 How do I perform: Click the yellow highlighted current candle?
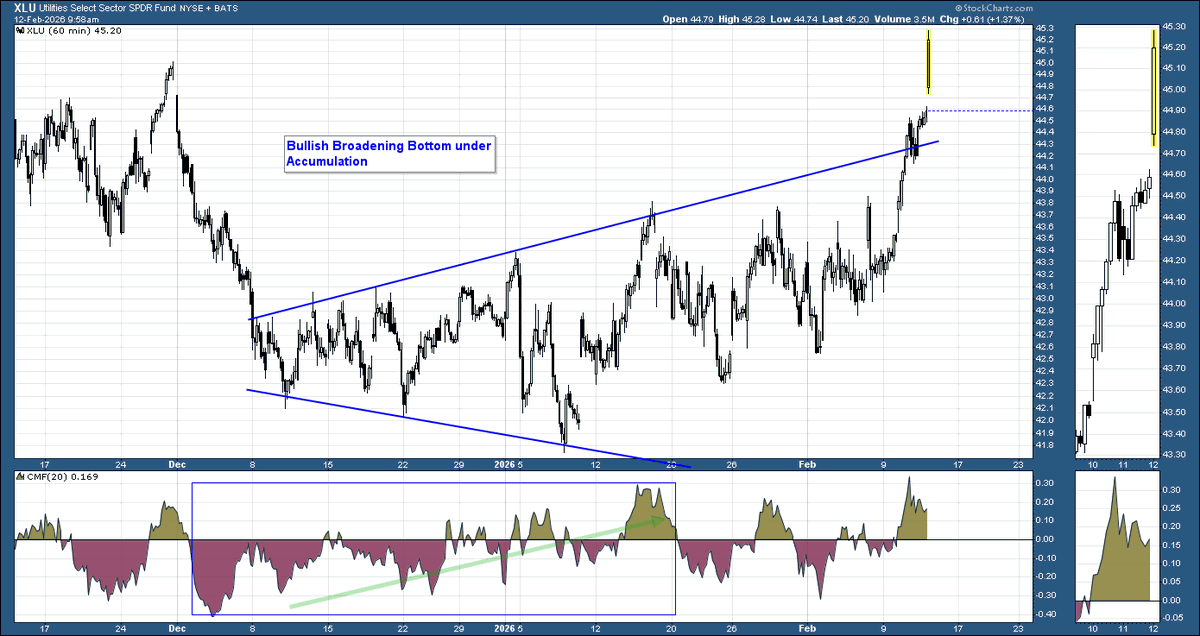click(928, 62)
